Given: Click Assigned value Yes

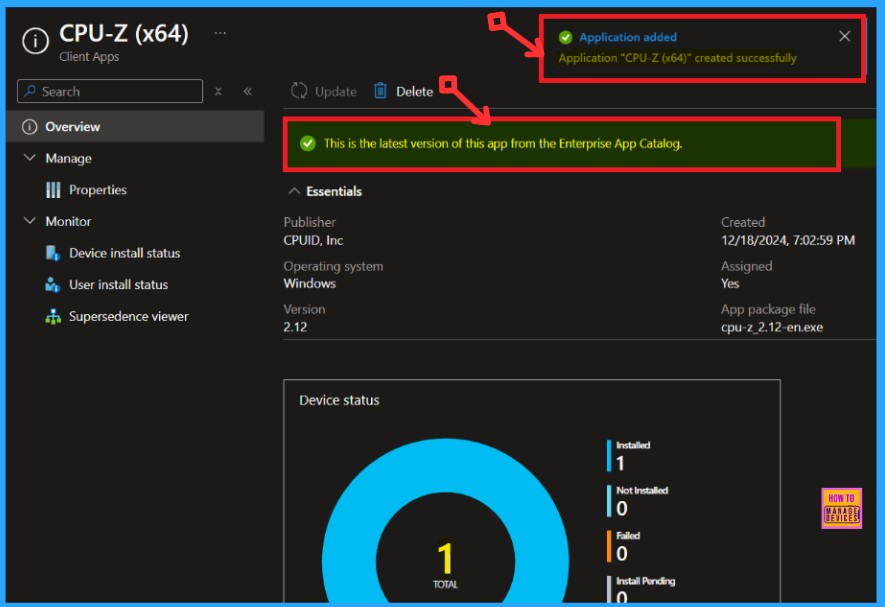Looking at the screenshot, I should [730, 283].
